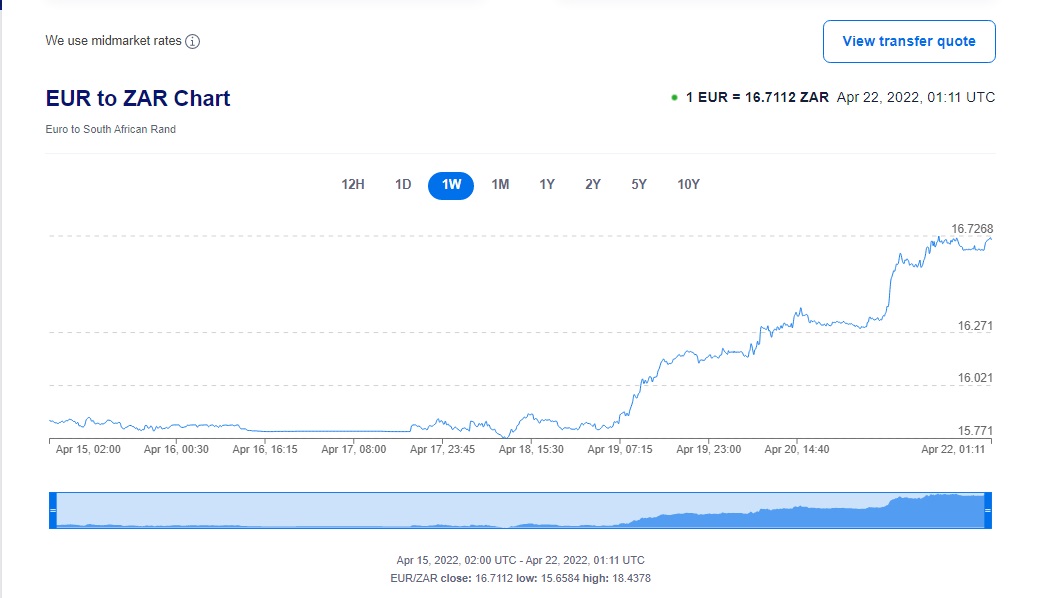Select the 12H time range

pyautogui.click(x=353, y=185)
